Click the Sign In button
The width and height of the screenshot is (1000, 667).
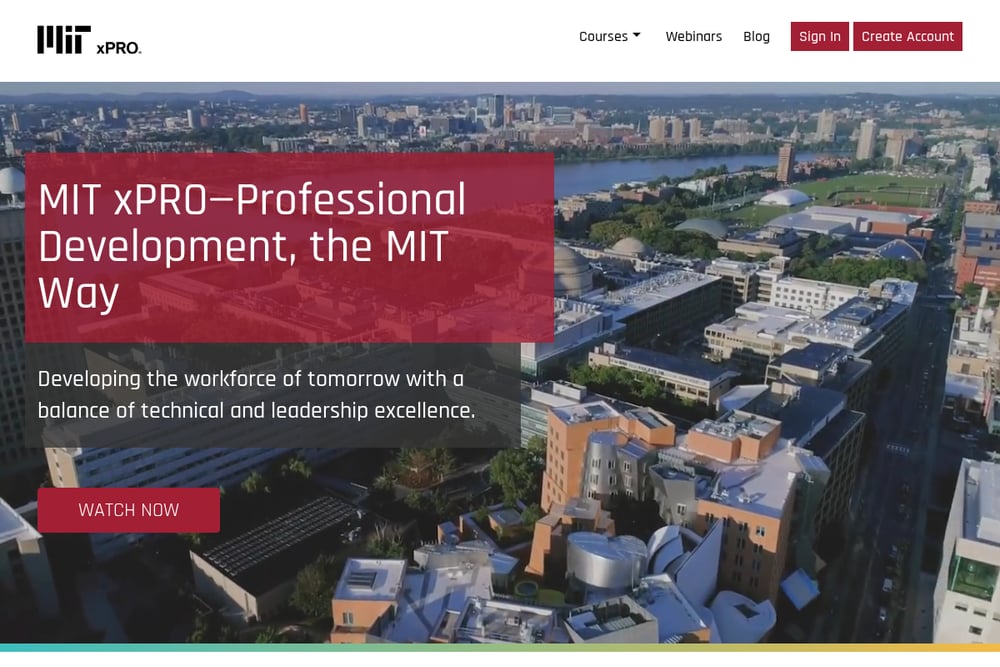tap(820, 36)
